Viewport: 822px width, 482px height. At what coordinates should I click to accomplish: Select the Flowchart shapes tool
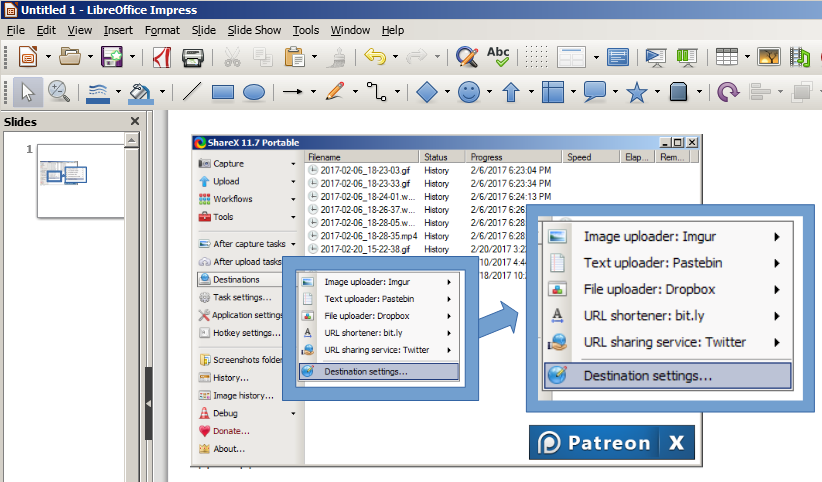point(553,92)
